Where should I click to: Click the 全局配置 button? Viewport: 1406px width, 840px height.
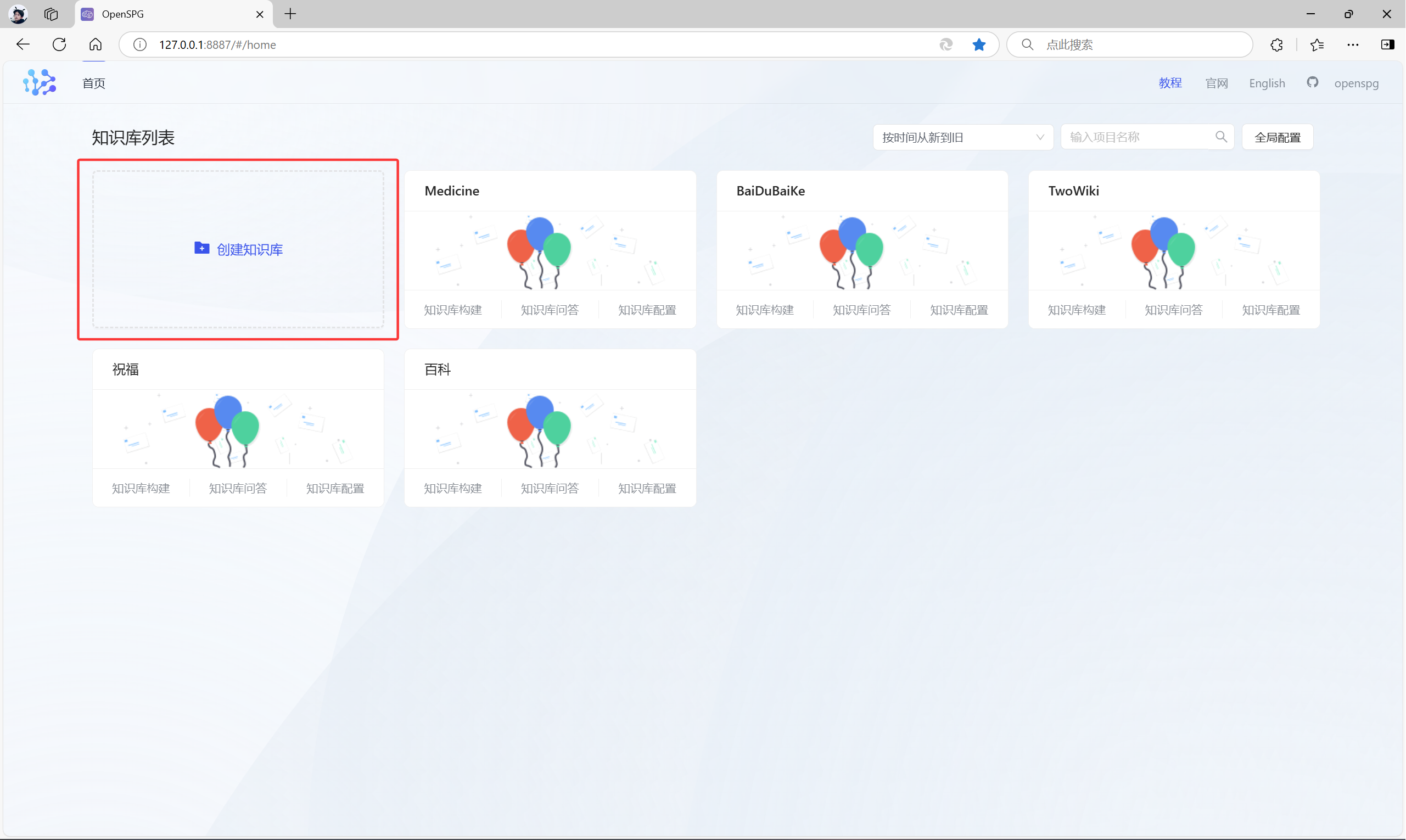1277,138
